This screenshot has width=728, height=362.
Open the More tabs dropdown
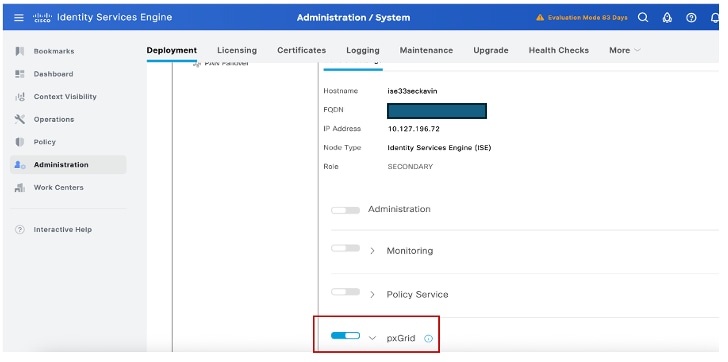tap(624, 50)
